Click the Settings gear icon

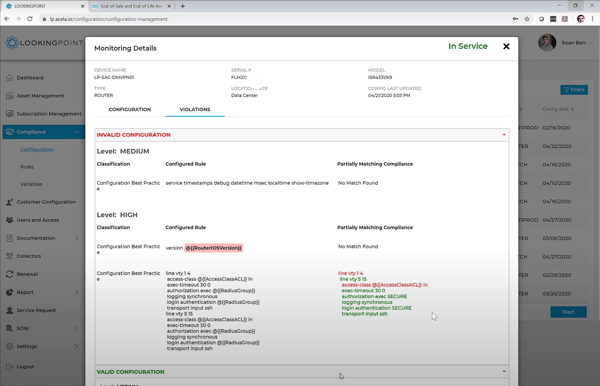click(10, 346)
